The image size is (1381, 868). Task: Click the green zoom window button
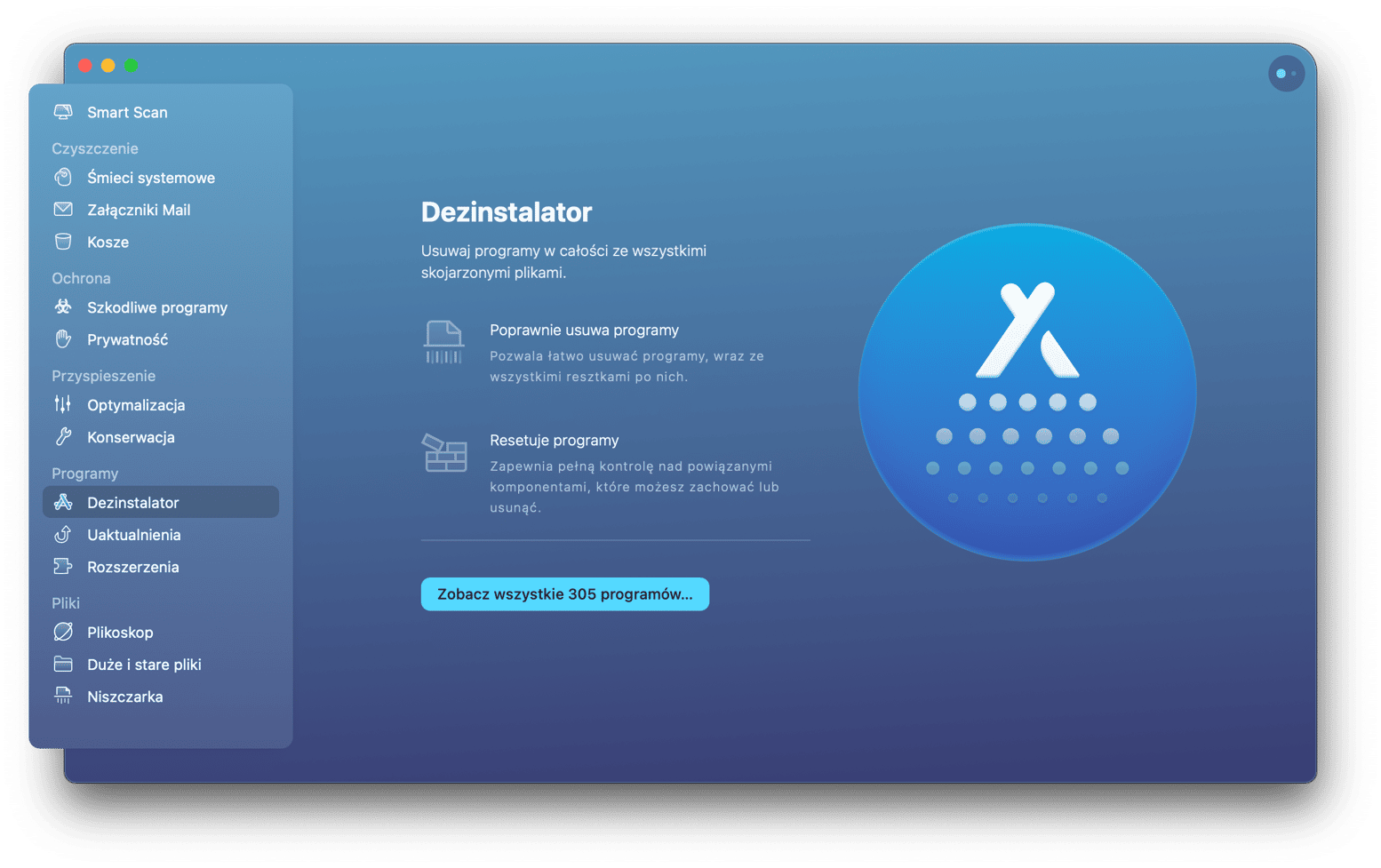click(132, 66)
